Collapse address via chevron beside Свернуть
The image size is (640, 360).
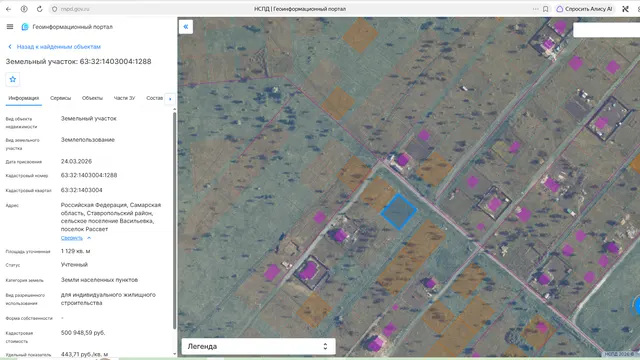coord(89,238)
